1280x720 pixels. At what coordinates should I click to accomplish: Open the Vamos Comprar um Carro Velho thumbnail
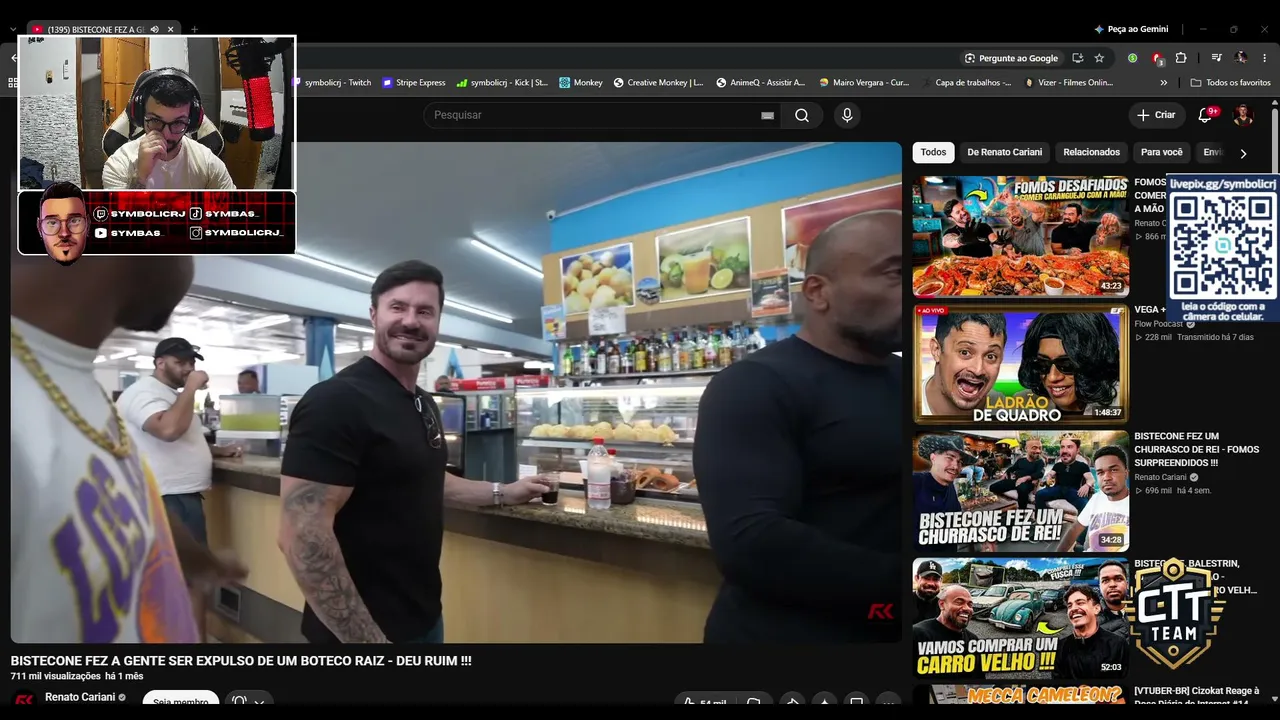[1020, 618]
